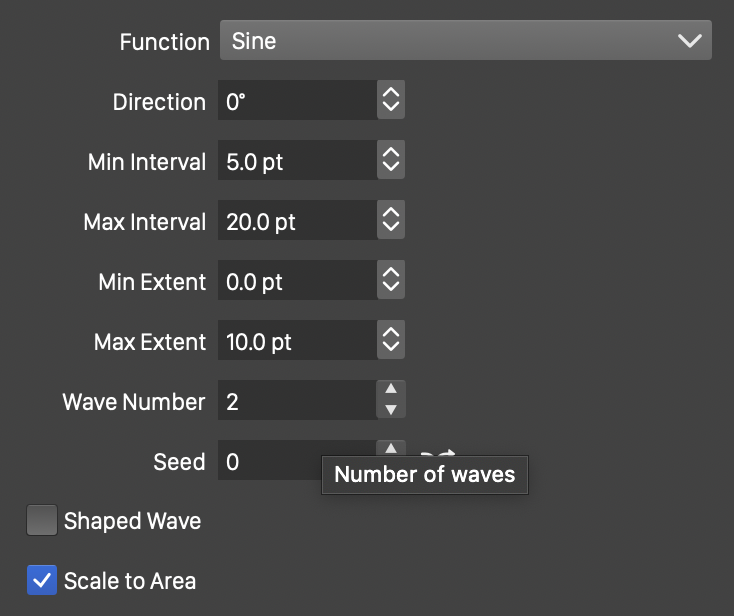This screenshot has height=616, width=734.
Task: Click into the Max Extent field
Action: (x=297, y=341)
